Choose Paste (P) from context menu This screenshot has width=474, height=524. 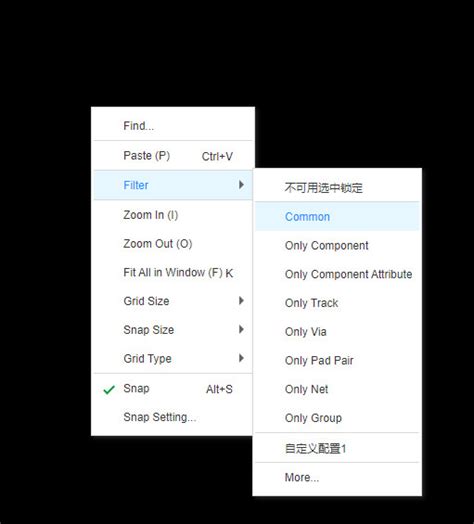click(173, 156)
